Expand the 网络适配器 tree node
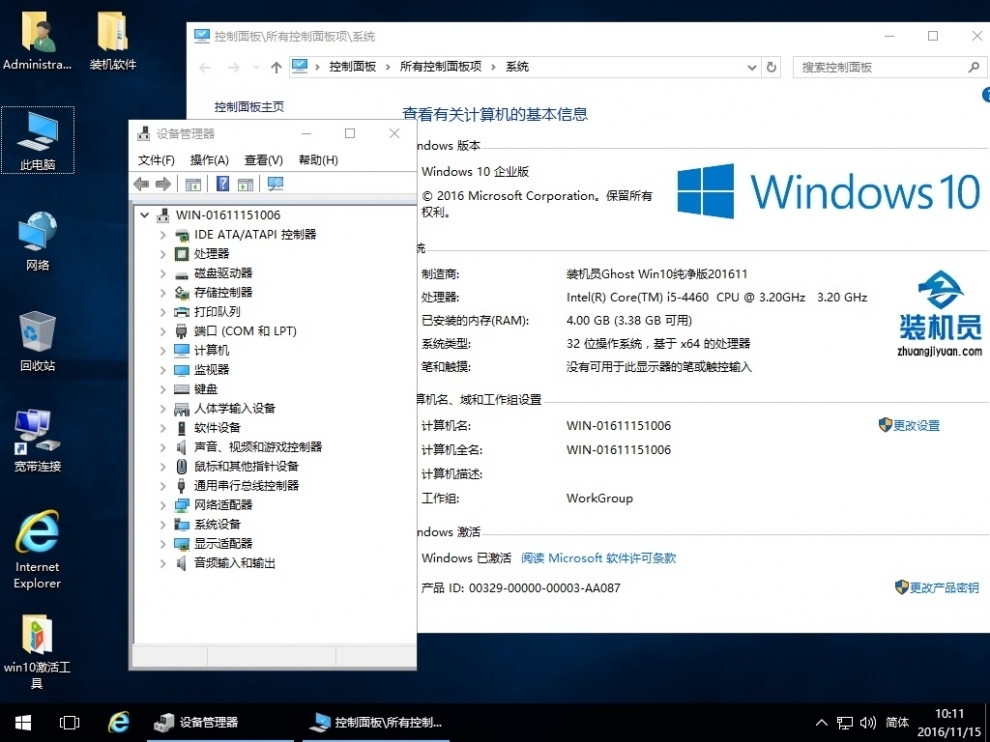Image resolution: width=990 pixels, height=742 pixels. pos(163,505)
